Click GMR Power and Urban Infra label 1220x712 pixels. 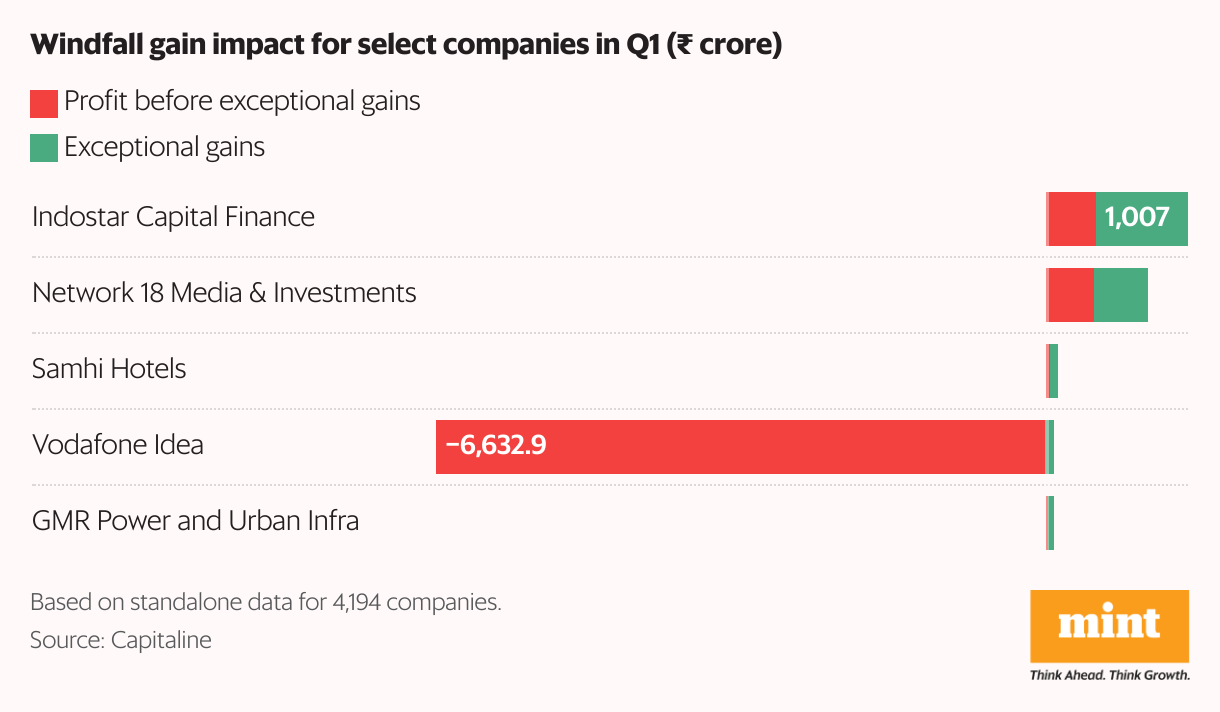pos(195,521)
